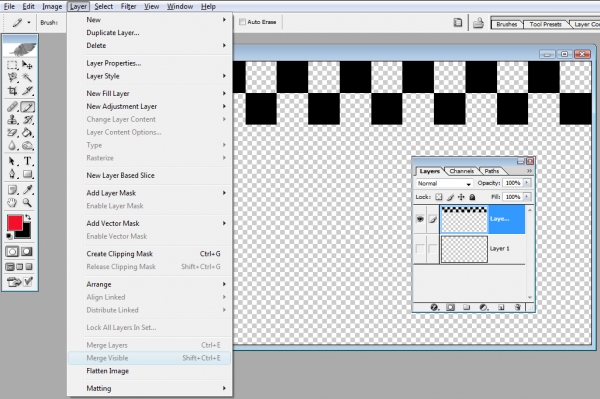Create a new layer via panel icon
The height and width of the screenshot is (399, 600).
(501, 307)
